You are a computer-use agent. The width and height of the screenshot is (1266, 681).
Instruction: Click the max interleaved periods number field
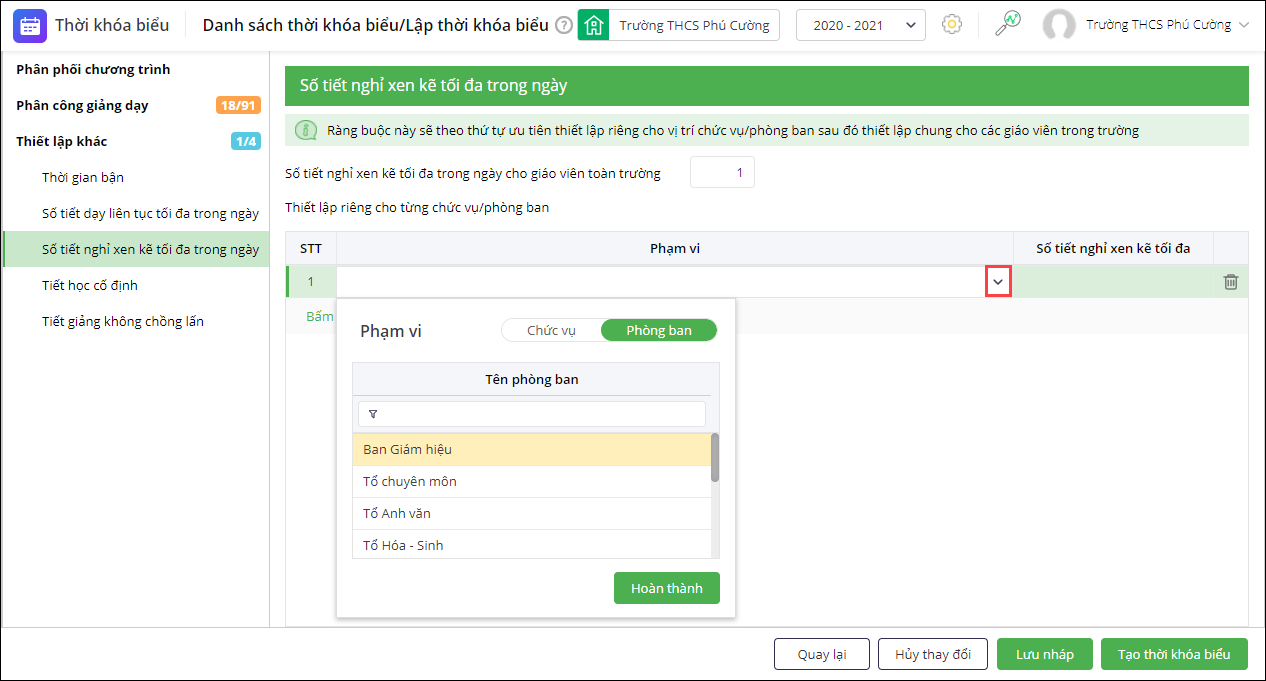point(722,173)
